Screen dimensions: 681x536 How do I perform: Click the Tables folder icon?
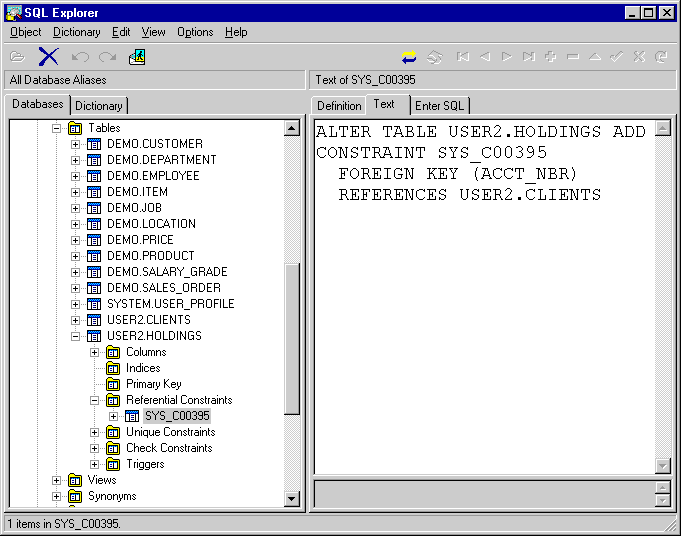pyautogui.click(x=75, y=128)
